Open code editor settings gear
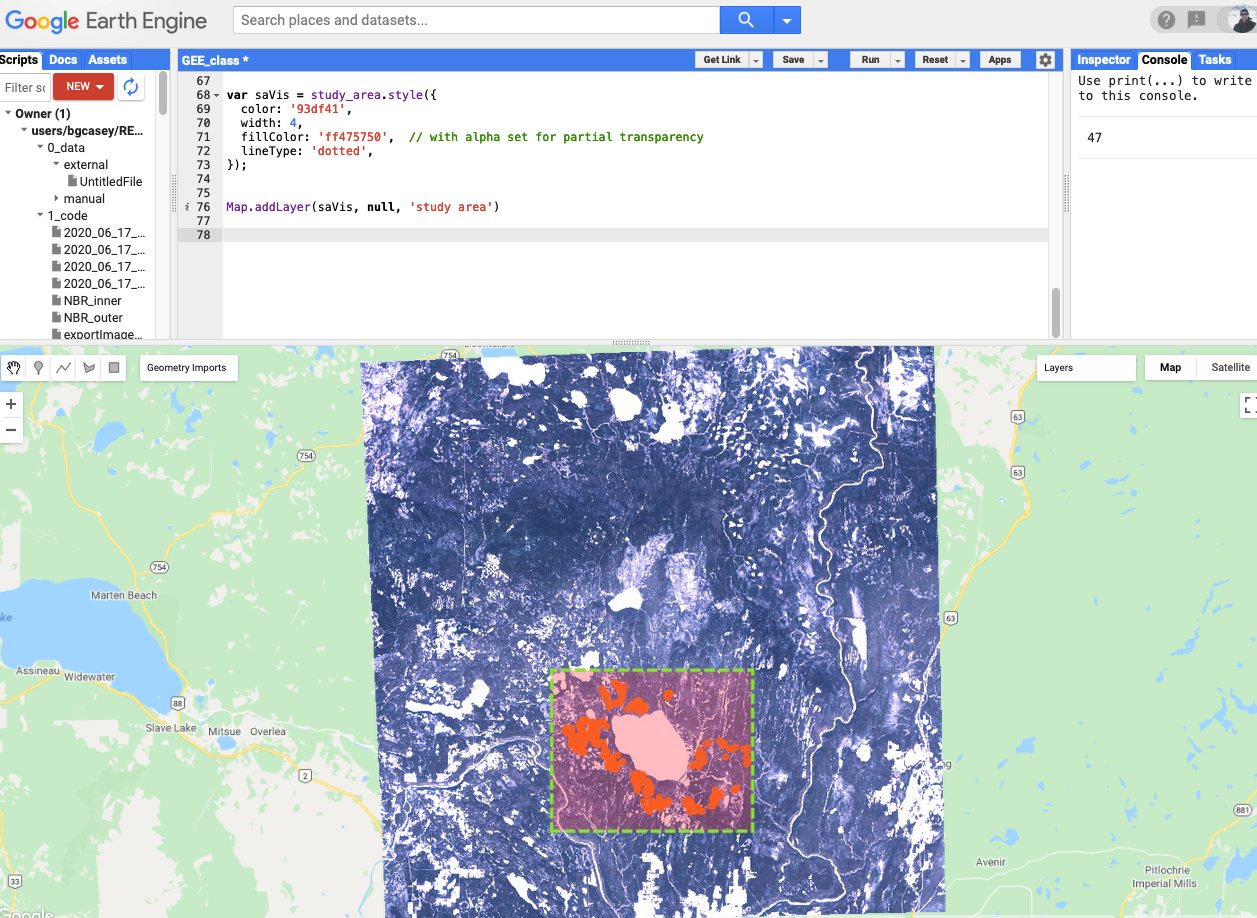 (1045, 60)
